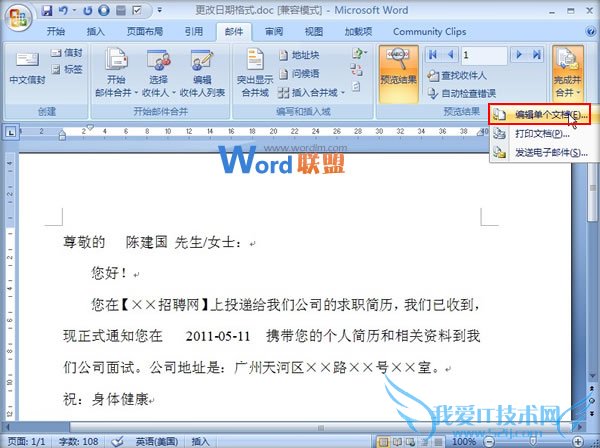This screenshot has width=600, height=448.
Task: Click the 中文信封 button
Action: pyautogui.click(x=27, y=68)
